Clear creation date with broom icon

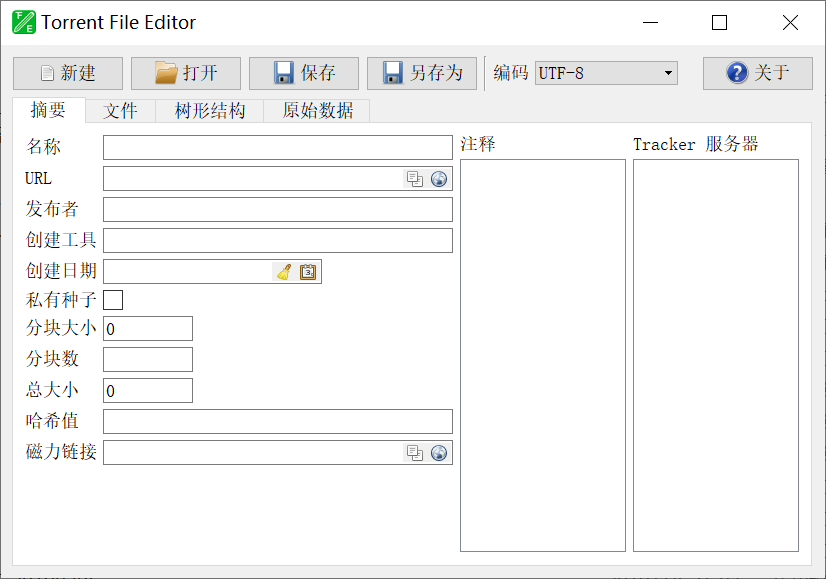pos(284,272)
